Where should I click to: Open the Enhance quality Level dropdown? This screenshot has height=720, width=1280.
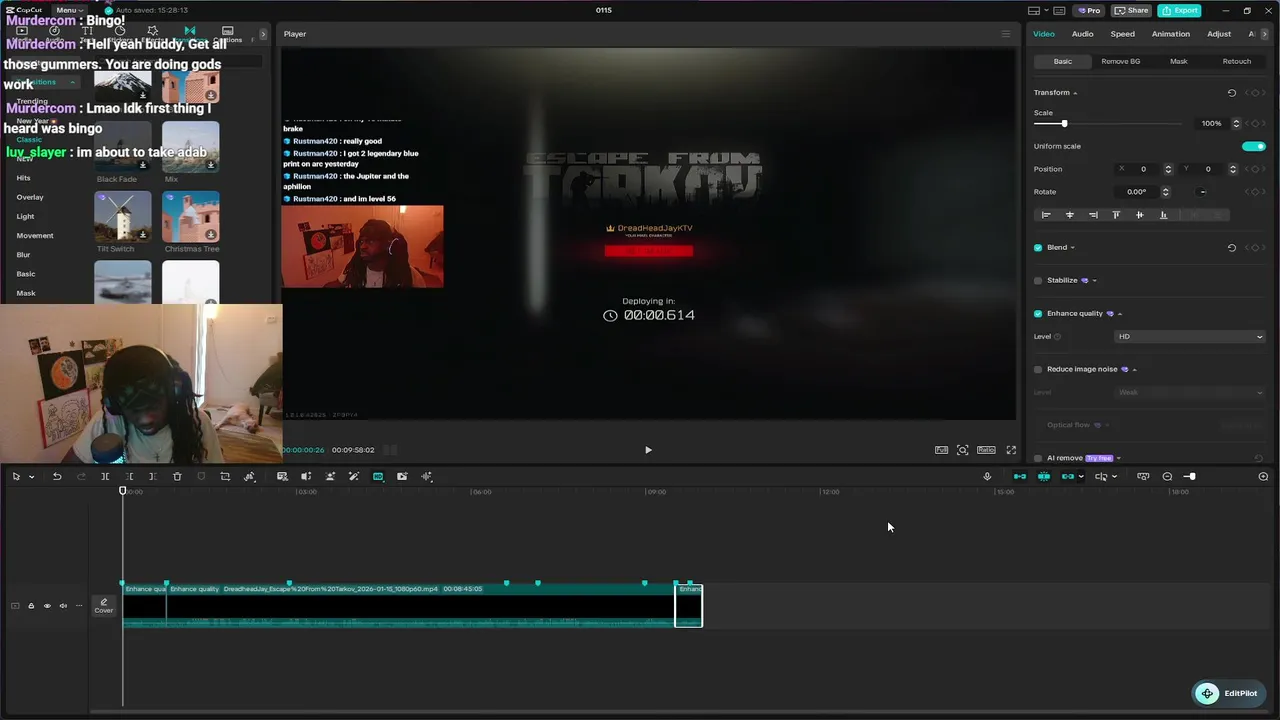[1190, 337]
